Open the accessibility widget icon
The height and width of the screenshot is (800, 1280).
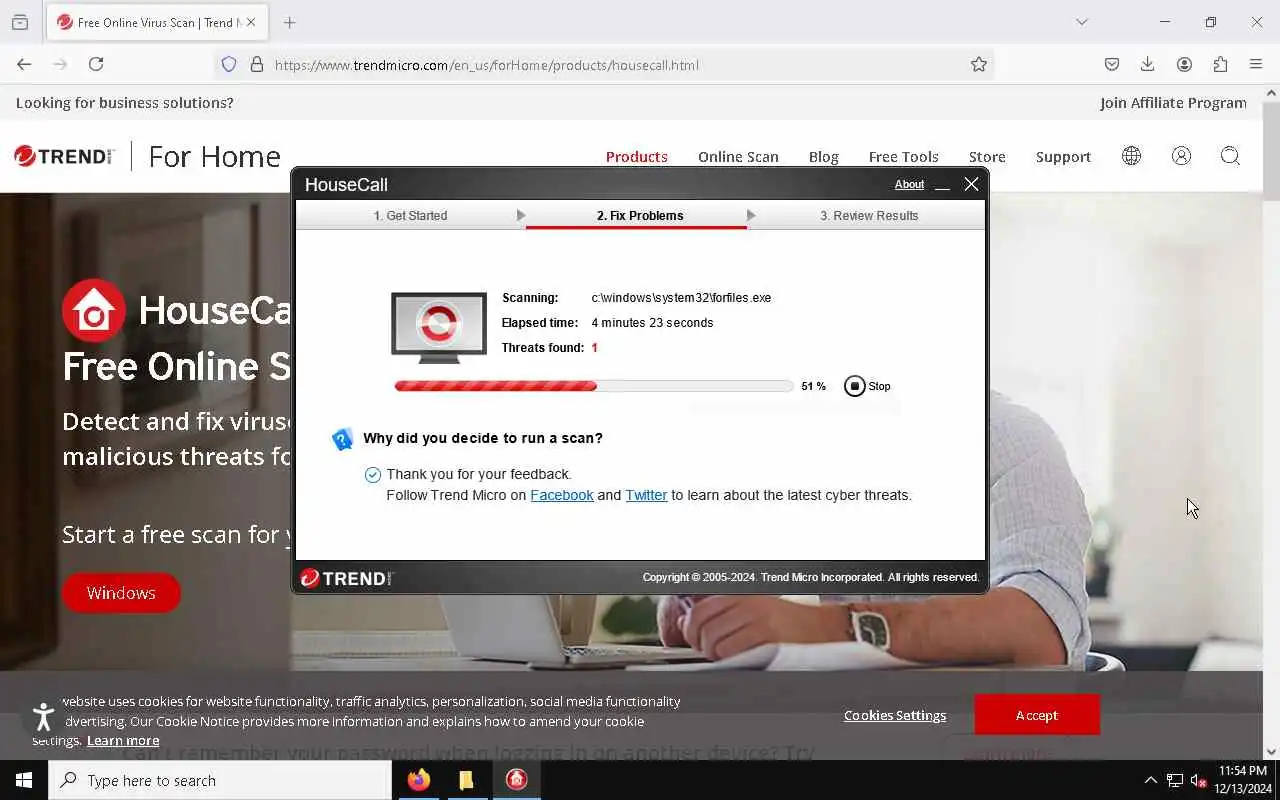[43, 716]
